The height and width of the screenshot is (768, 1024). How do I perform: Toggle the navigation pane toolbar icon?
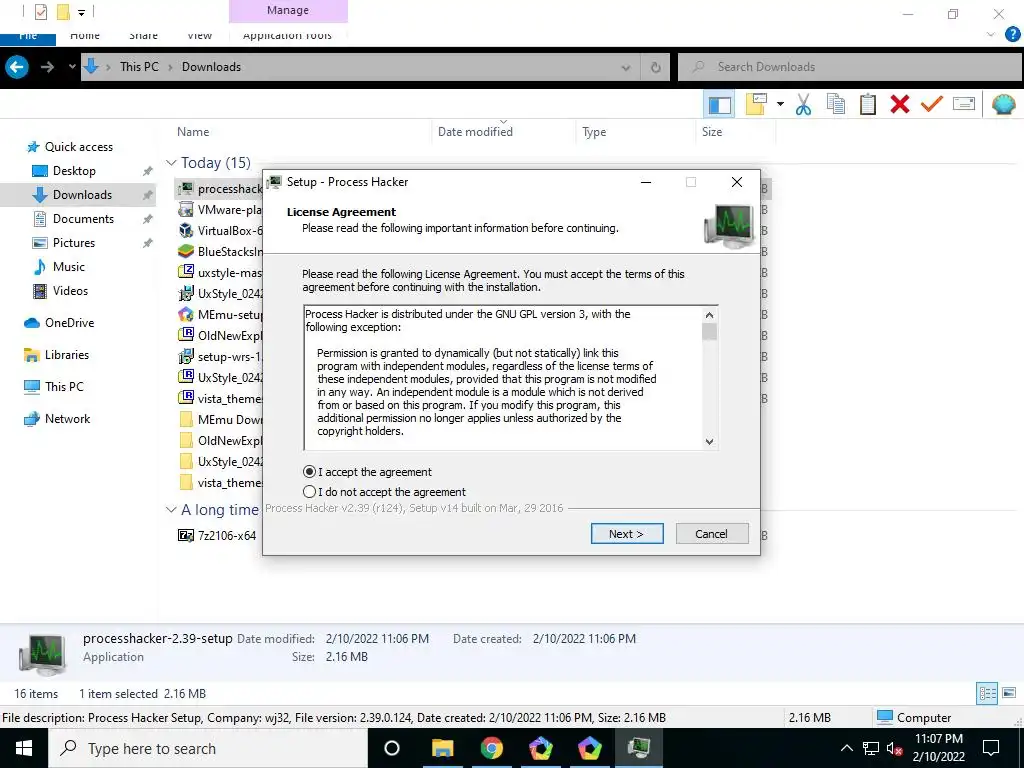click(720, 104)
